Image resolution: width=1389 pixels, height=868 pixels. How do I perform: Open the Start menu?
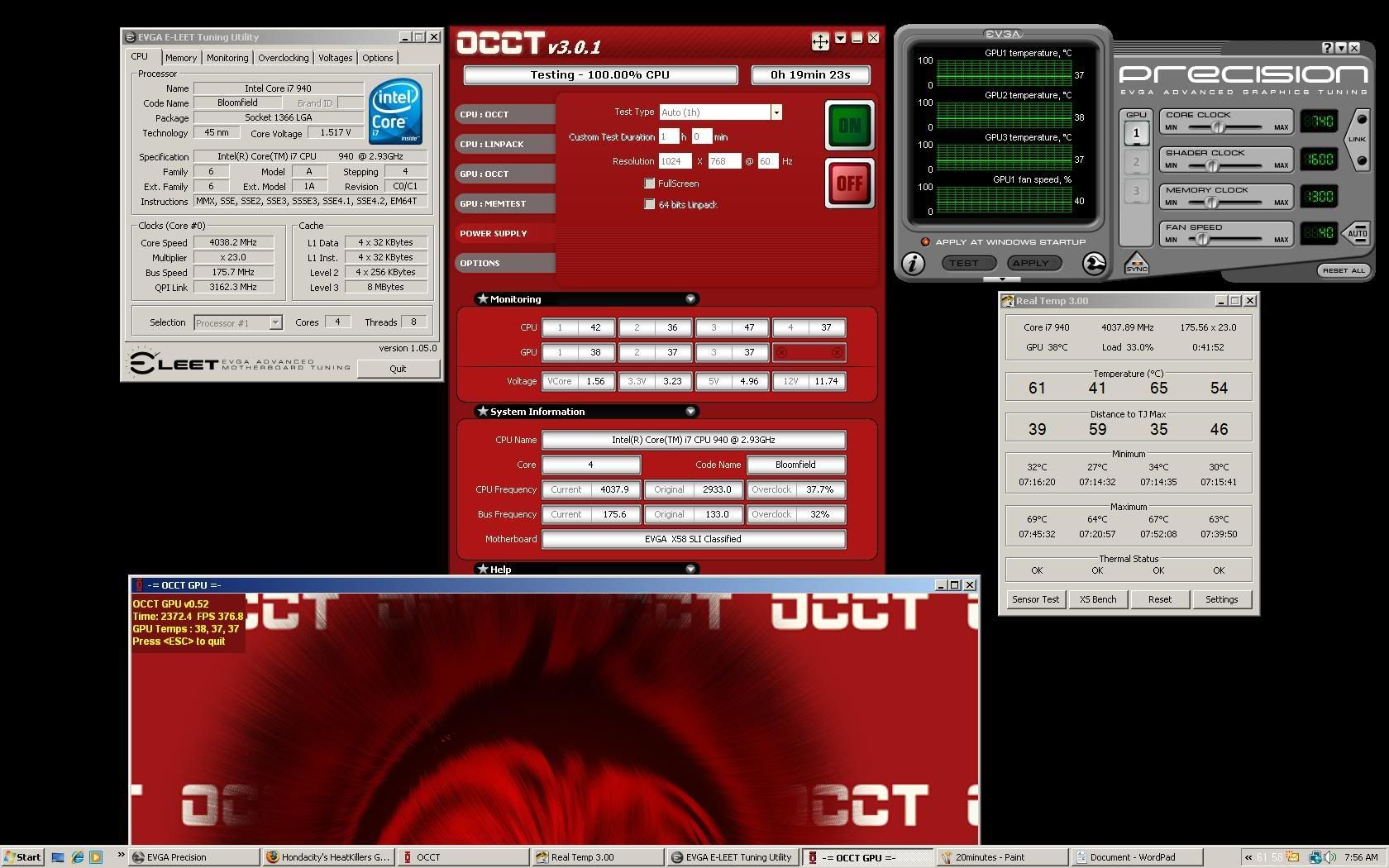pos(22,857)
